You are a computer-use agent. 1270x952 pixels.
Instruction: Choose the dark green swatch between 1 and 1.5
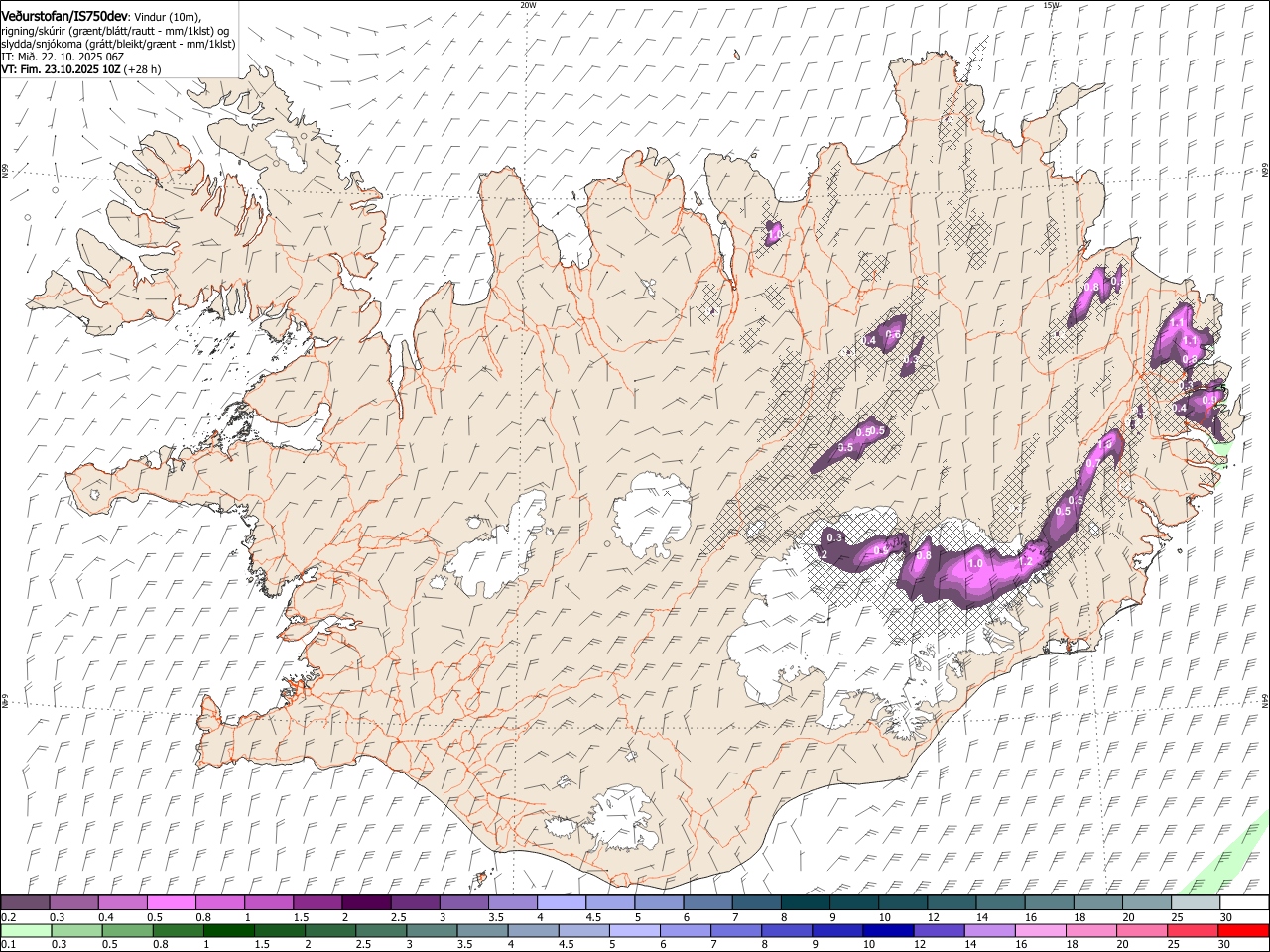(x=229, y=930)
